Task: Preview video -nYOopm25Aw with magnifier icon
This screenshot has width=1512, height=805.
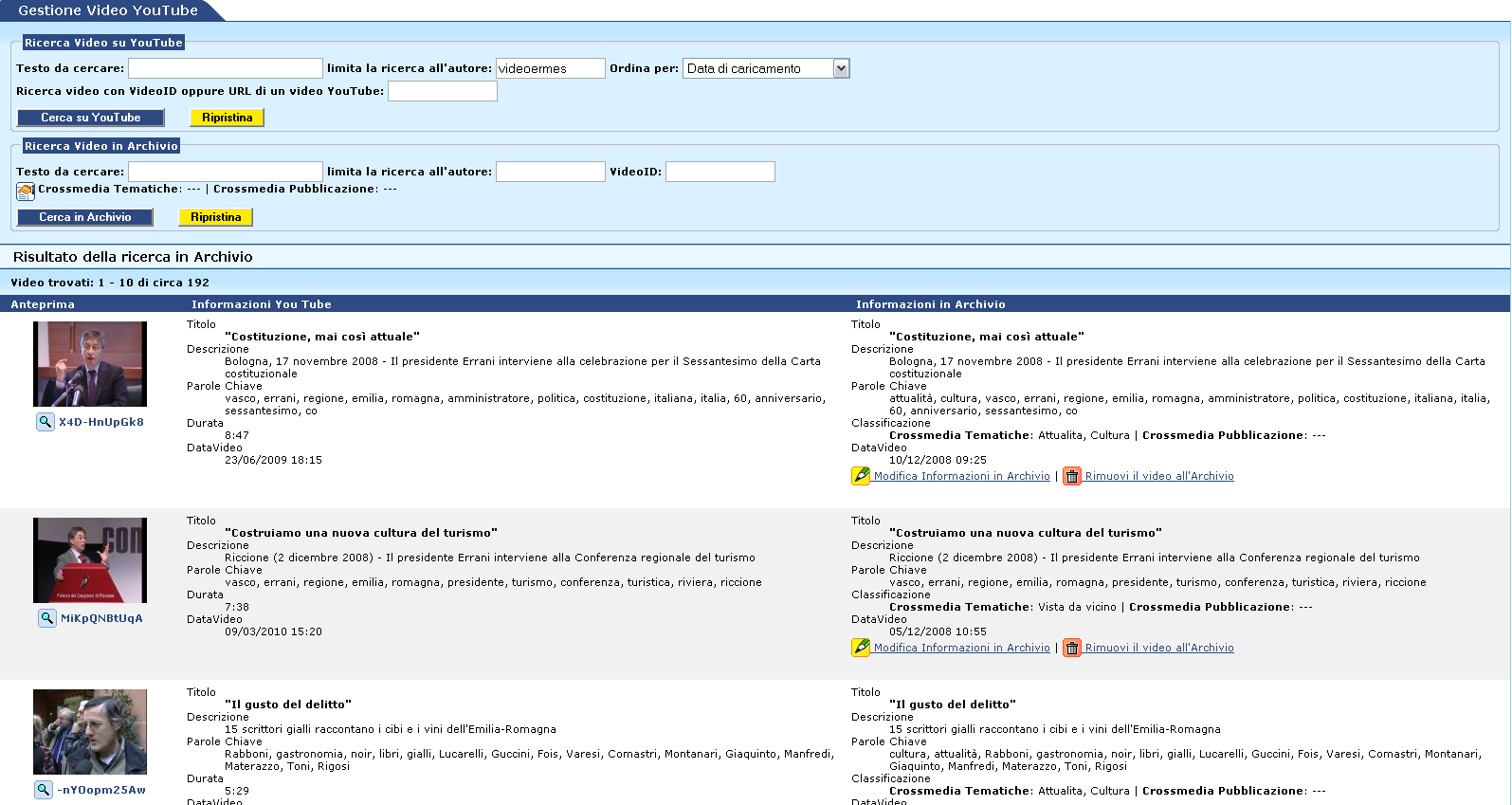Action: point(44,790)
